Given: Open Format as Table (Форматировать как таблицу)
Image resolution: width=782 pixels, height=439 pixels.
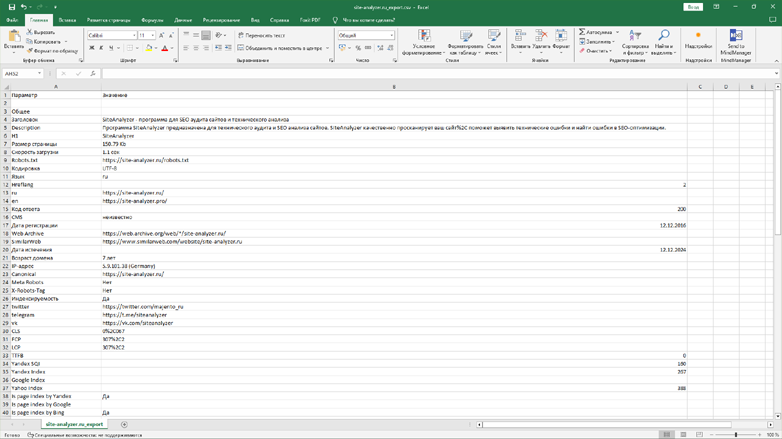Looking at the screenshot, I should (466, 42).
